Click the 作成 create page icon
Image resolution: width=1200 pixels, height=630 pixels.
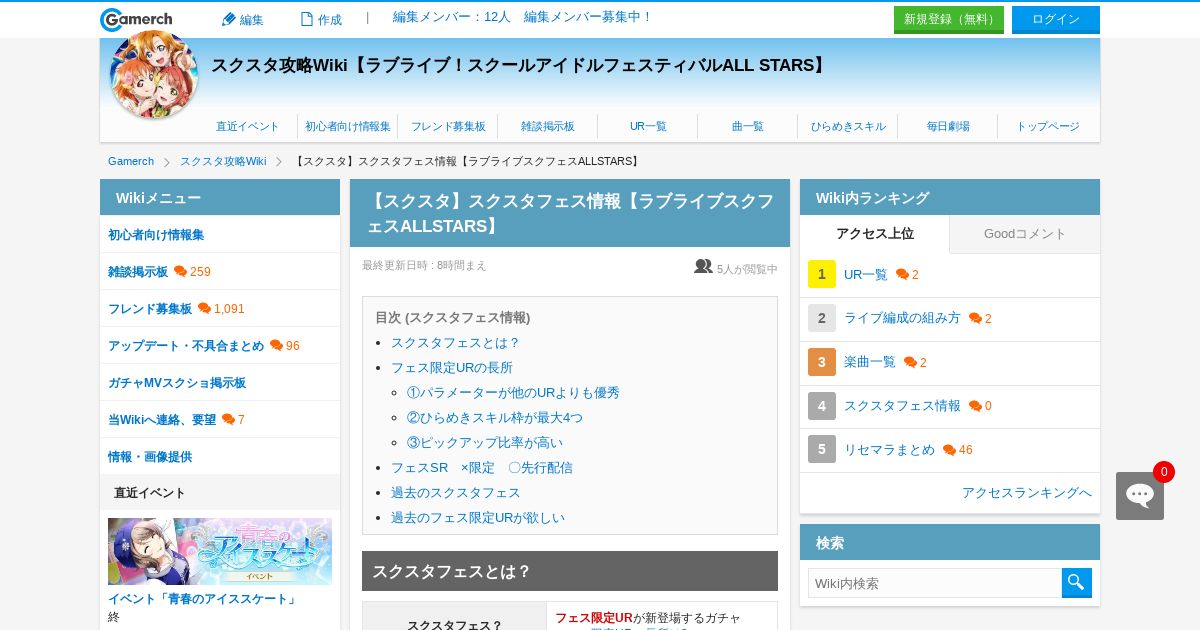pos(307,19)
